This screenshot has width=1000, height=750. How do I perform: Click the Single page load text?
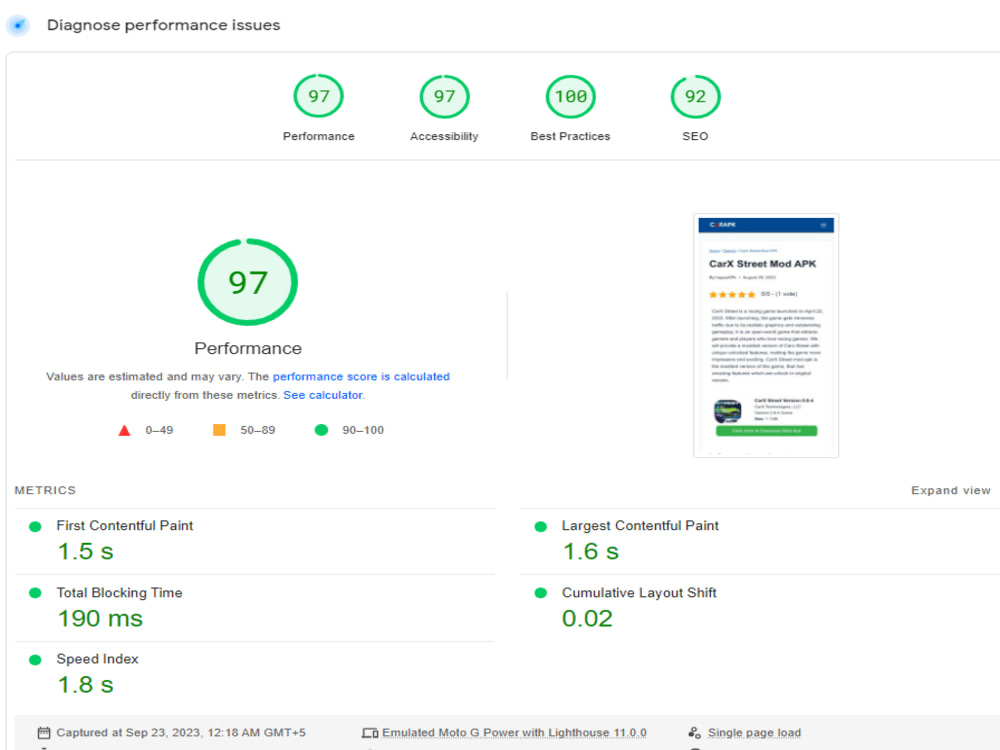(754, 732)
